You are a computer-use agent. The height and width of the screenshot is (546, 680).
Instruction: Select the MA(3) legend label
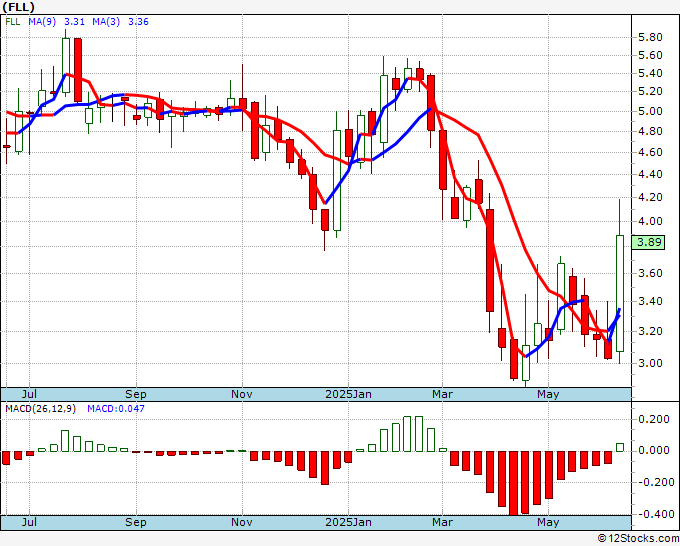[x=106, y=22]
